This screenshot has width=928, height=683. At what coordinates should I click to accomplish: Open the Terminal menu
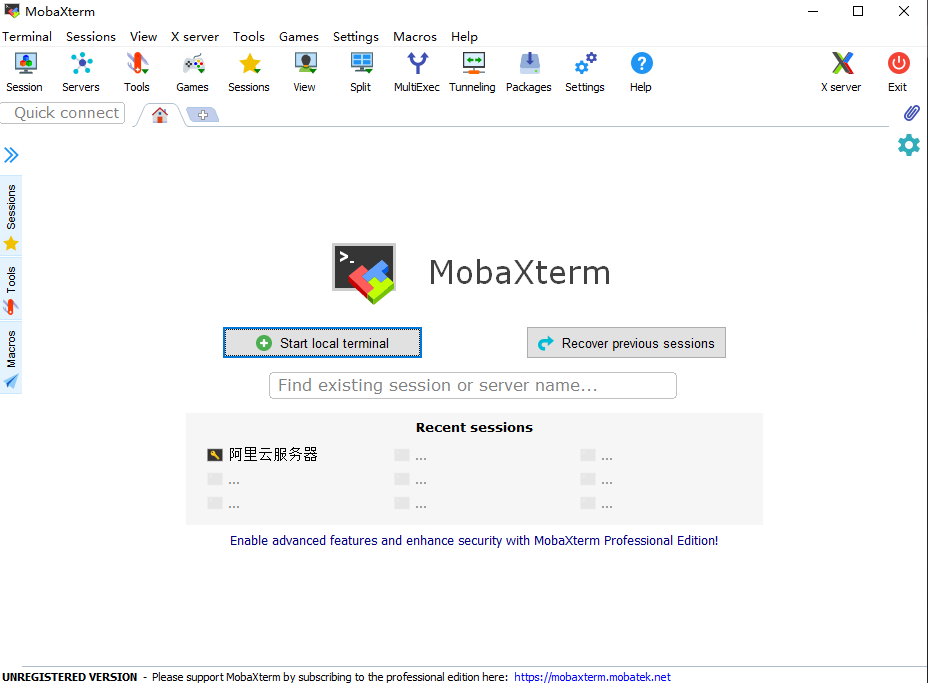coord(27,37)
